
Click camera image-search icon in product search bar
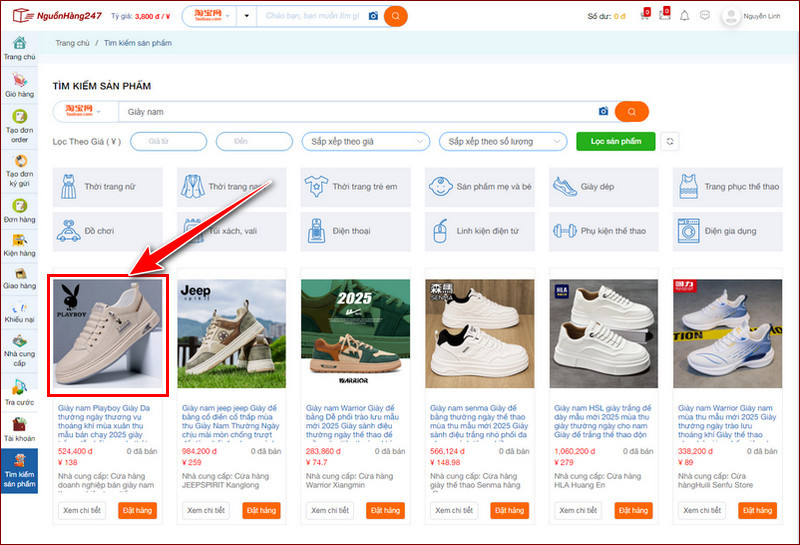coord(604,111)
